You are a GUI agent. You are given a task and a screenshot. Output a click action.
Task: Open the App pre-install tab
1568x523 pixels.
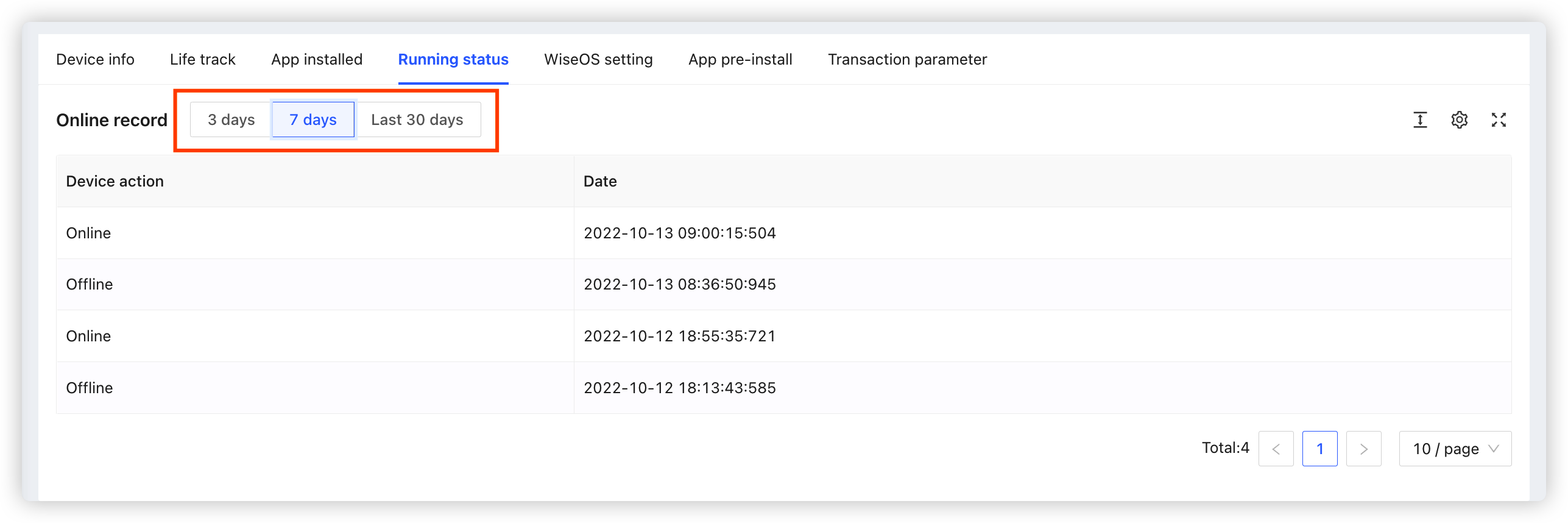point(740,59)
